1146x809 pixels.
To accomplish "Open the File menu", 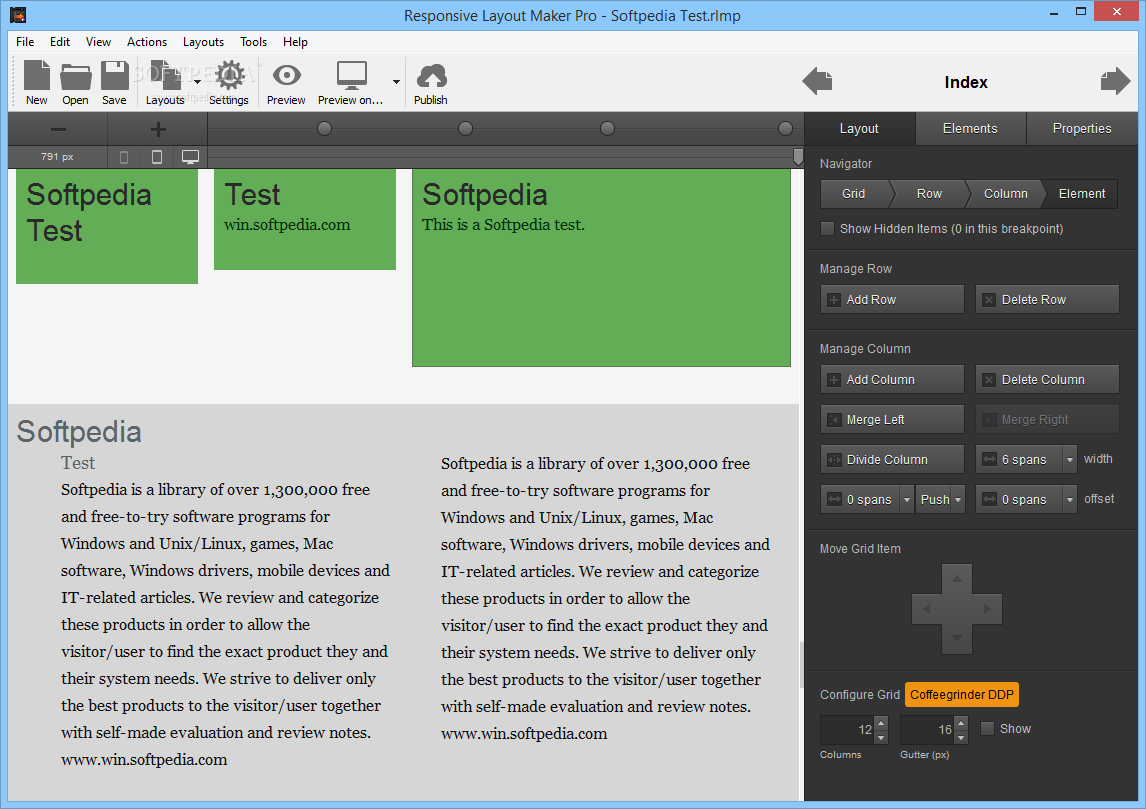I will 25,42.
